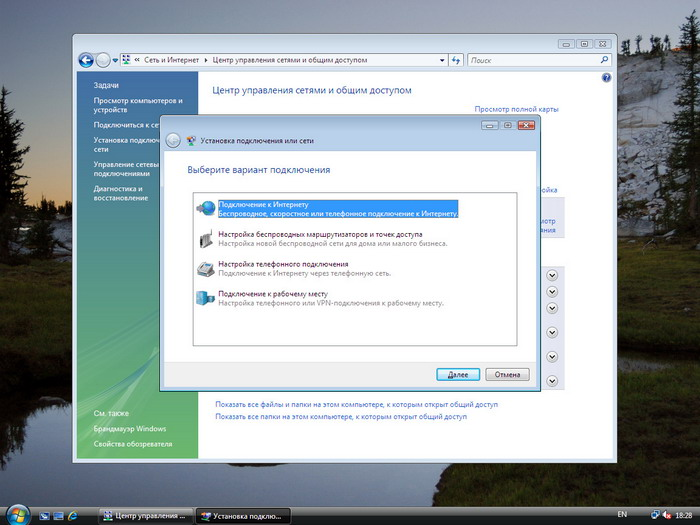The image size is (700, 525).
Task: Expand the first chevron in sharing section
Action: pos(552,275)
